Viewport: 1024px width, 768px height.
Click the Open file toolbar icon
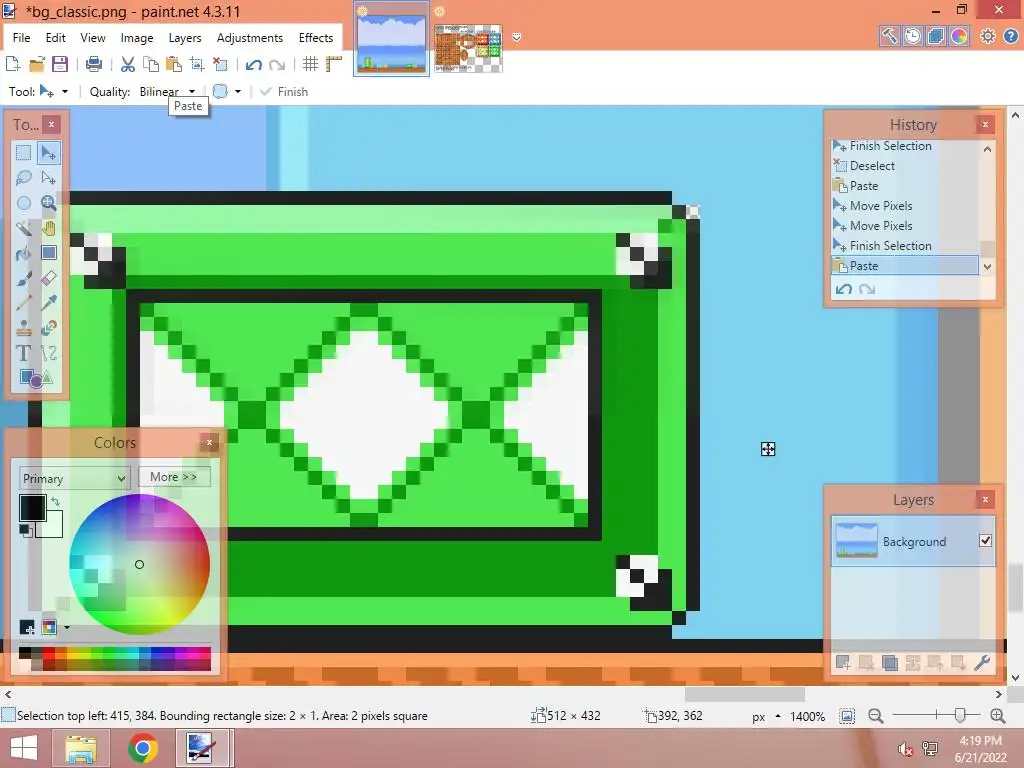(37, 64)
